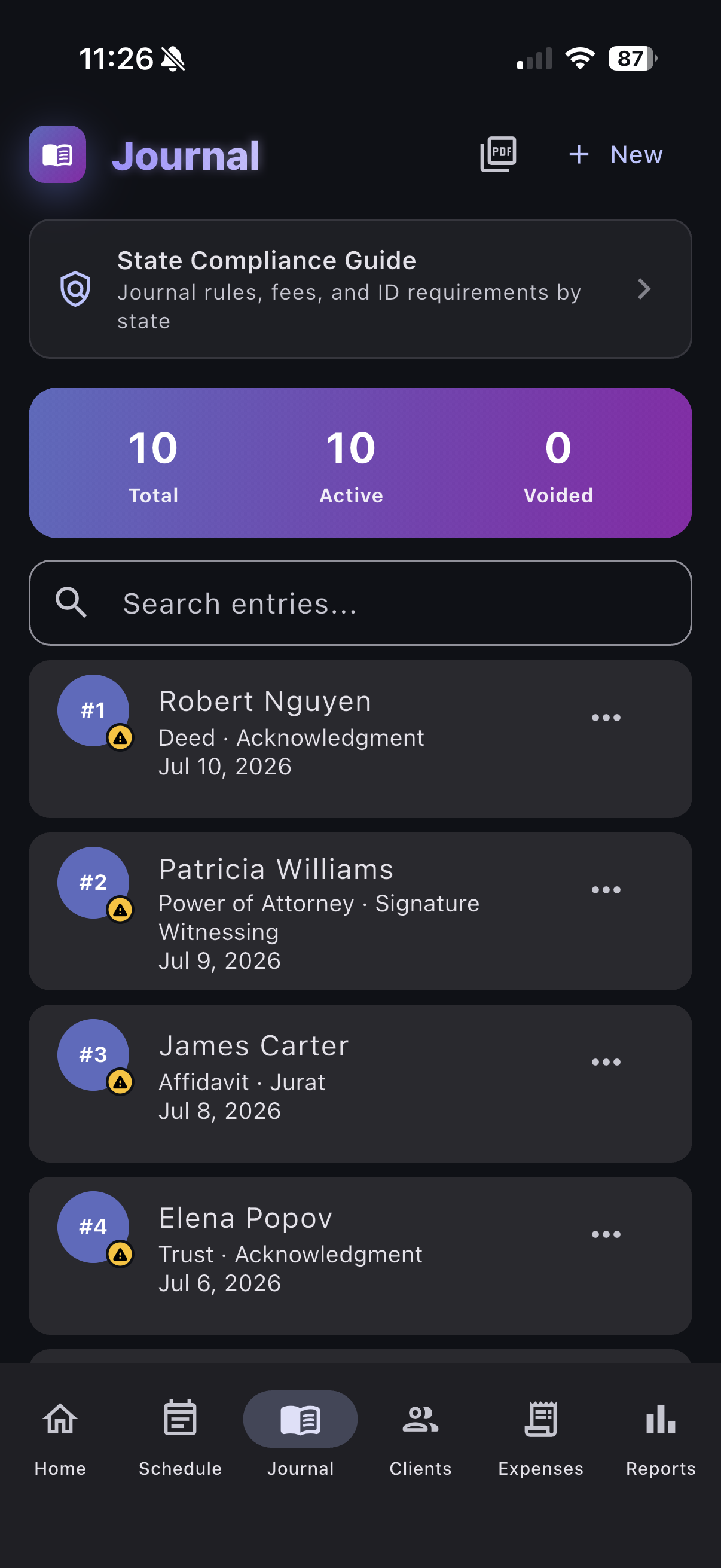Open three-dot menu for Robert Nguyen
The width and height of the screenshot is (721, 1568).
coord(606,718)
